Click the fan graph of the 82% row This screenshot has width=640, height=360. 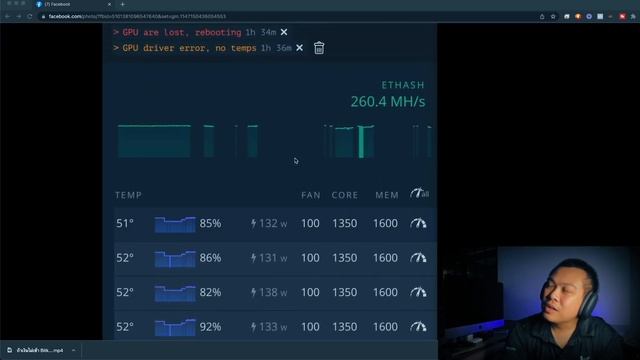[x=175, y=293]
